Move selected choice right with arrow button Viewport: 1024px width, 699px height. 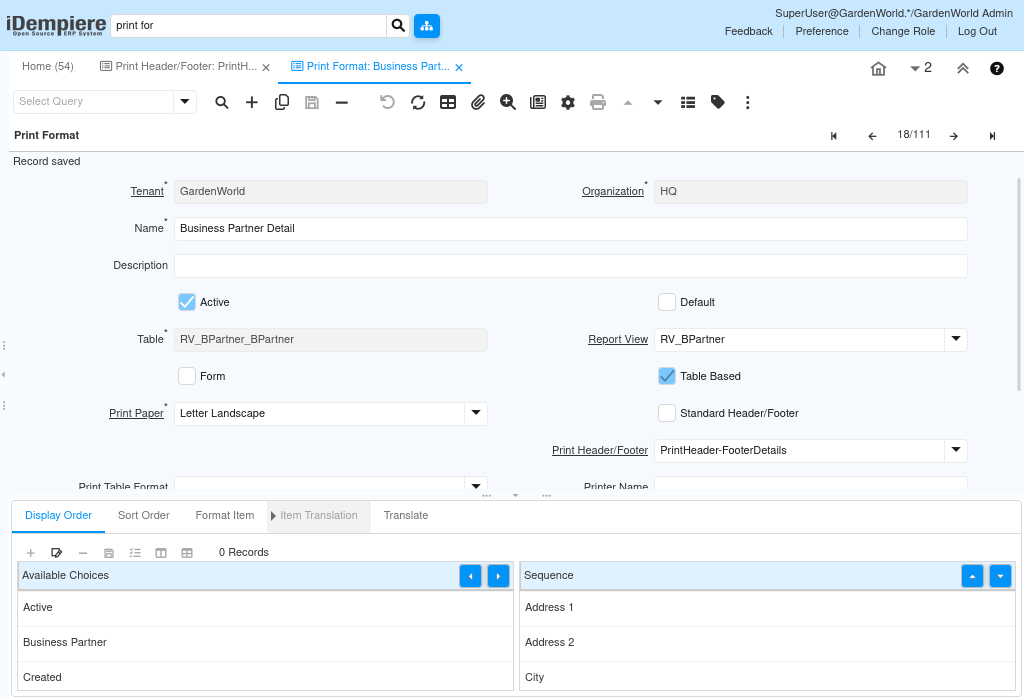tap(498, 576)
